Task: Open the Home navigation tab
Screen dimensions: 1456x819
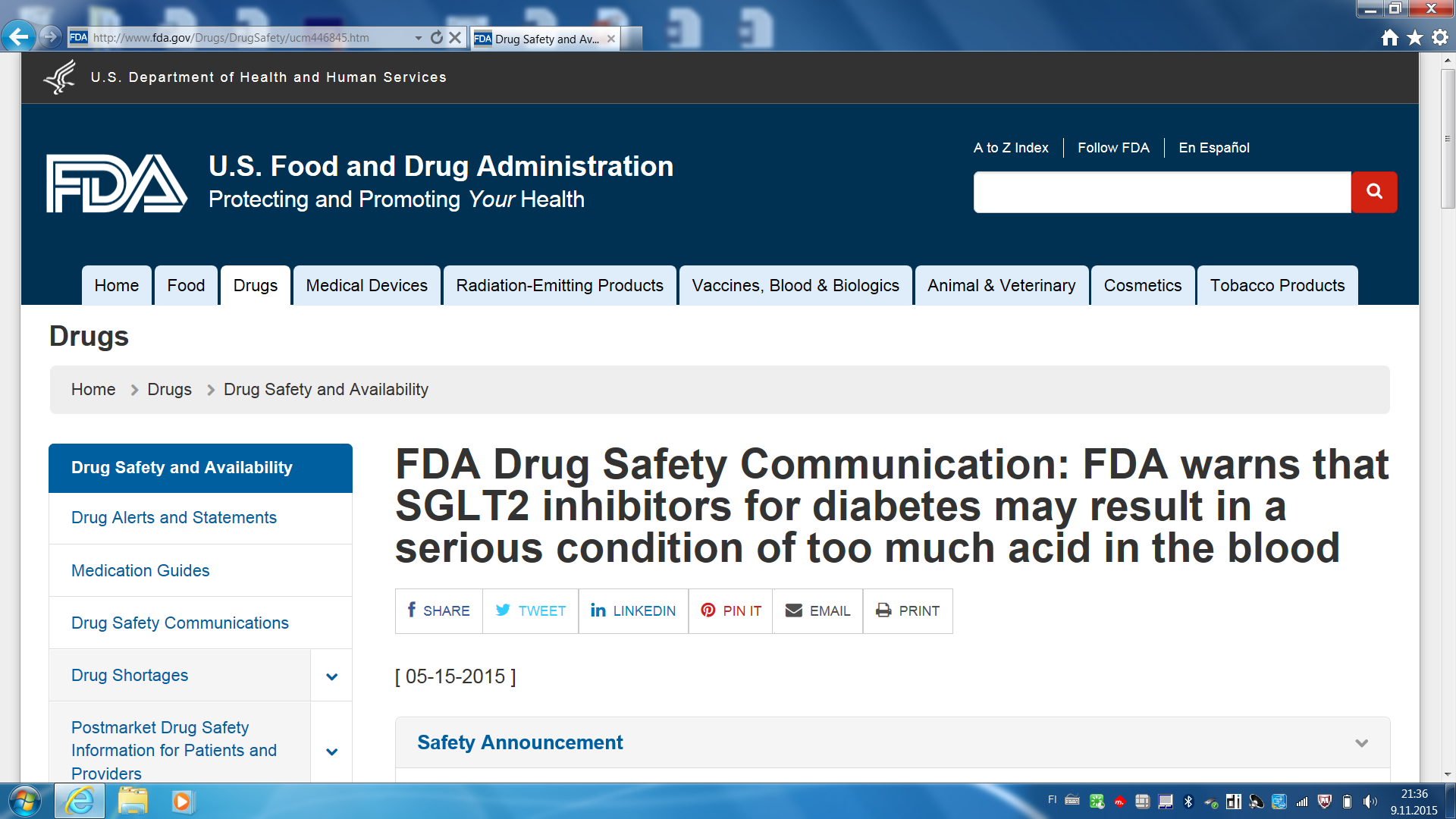Action: (x=117, y=285)
